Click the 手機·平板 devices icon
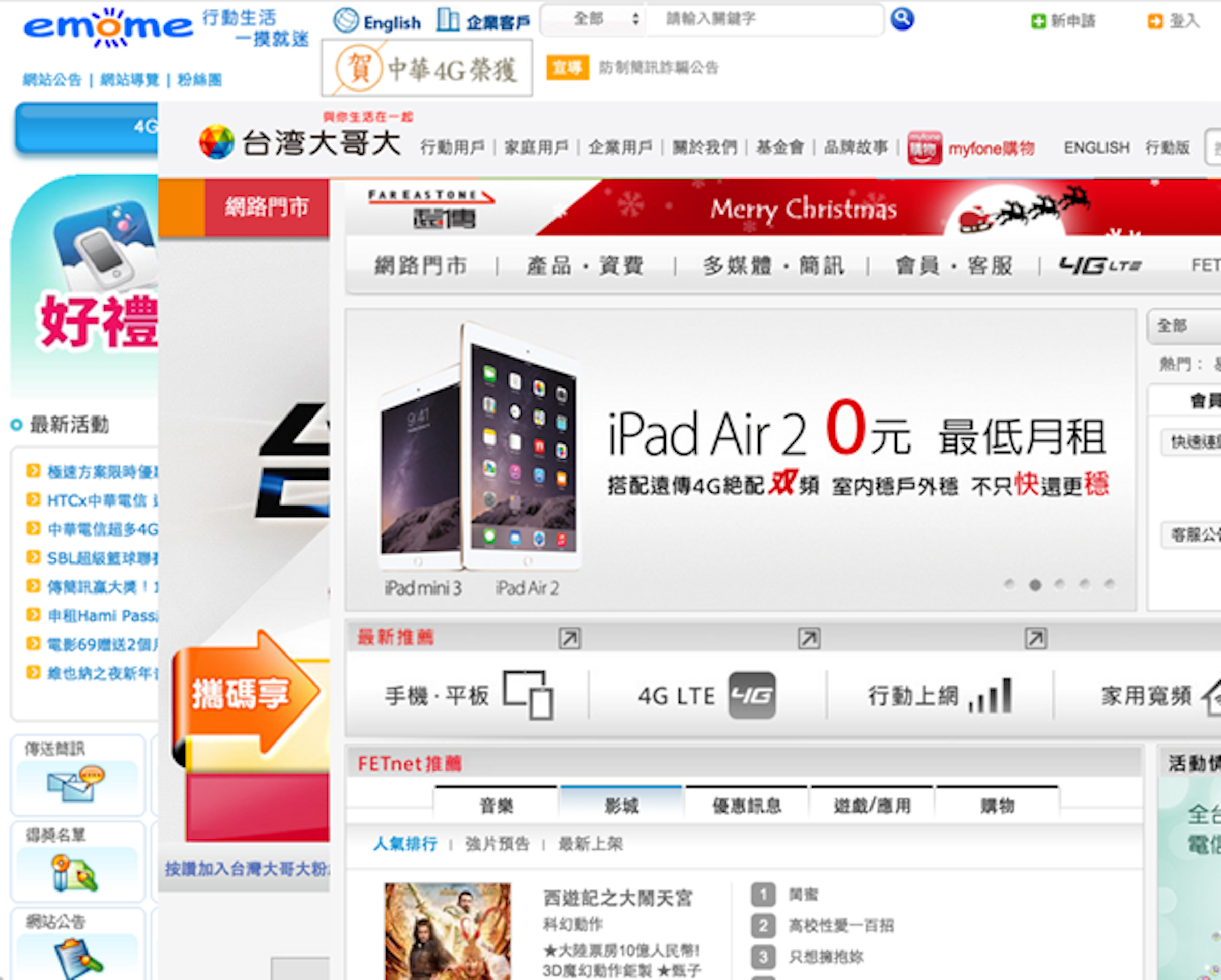Image resolution: width=1221 pixels, height=980 pixels. 528,695
